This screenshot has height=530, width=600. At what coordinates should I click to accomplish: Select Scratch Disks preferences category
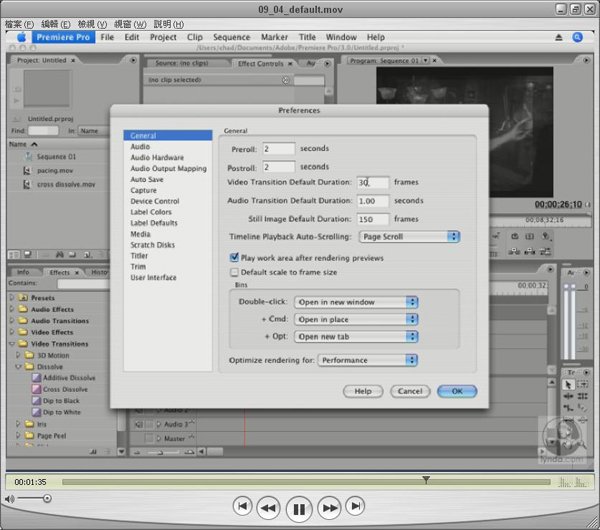153,245
